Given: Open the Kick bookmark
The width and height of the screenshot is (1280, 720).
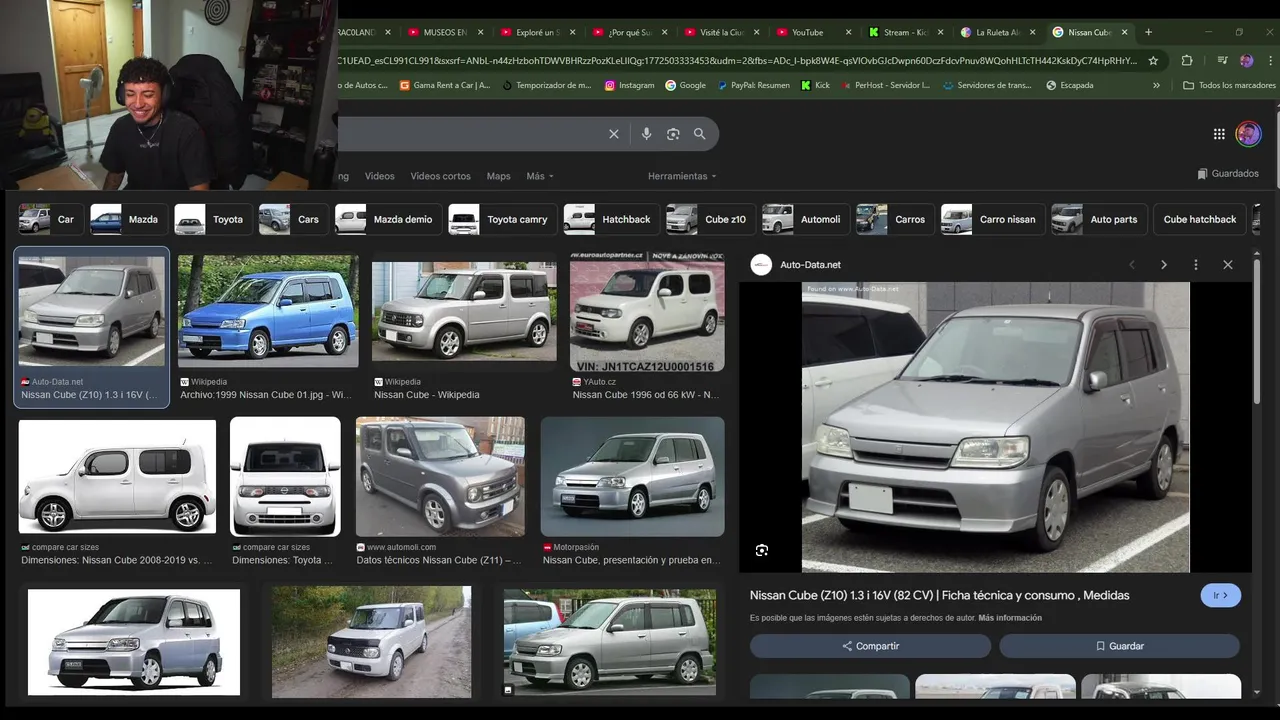Looking at the screenshot, I should [816, 85].
